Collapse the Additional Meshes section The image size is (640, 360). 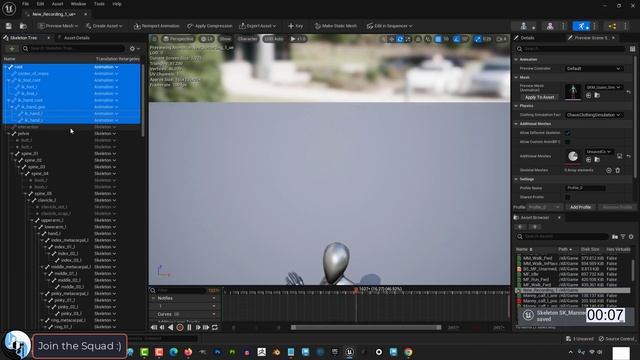(516, 124)
